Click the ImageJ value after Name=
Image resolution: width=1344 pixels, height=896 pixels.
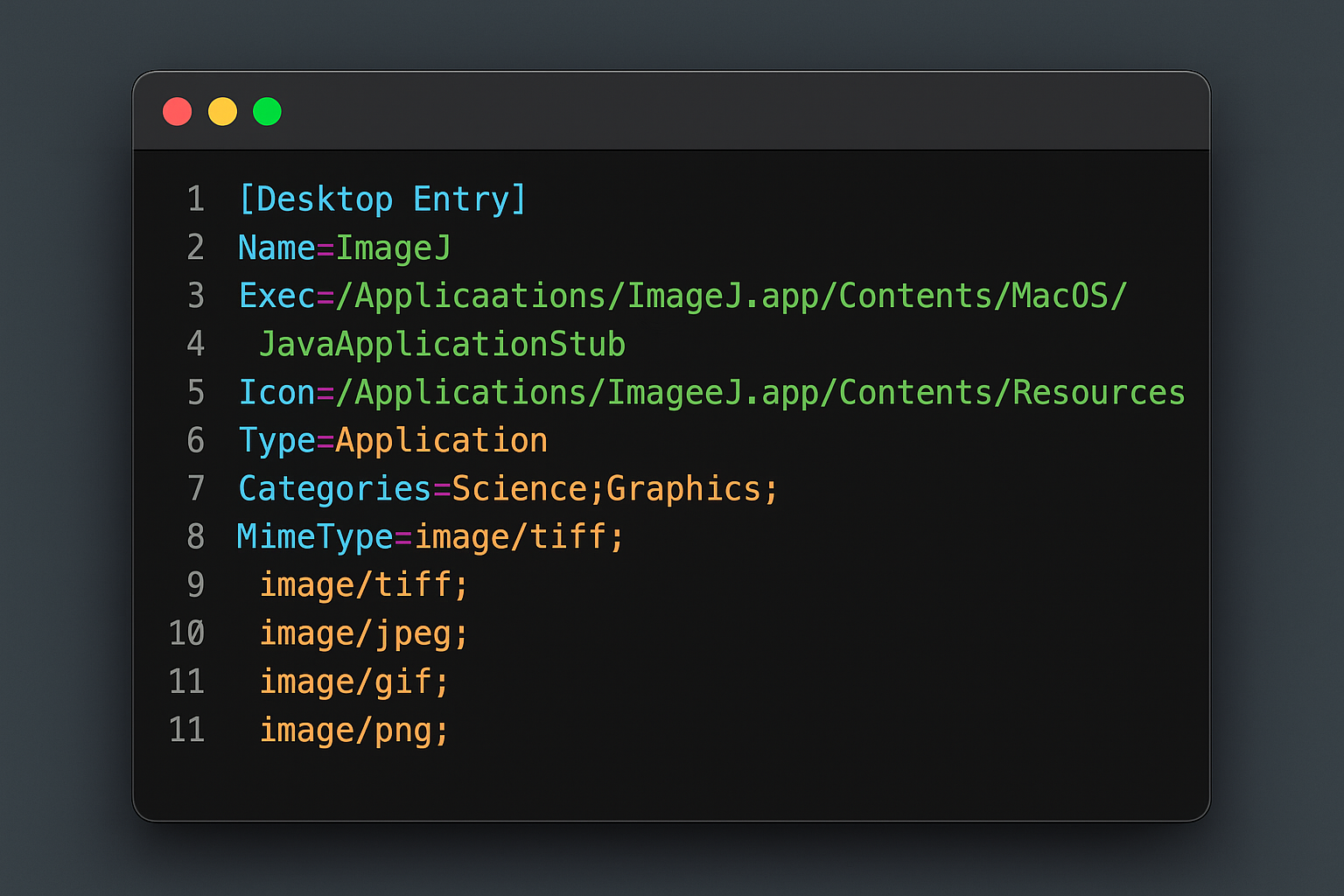(x=394, y=248)
